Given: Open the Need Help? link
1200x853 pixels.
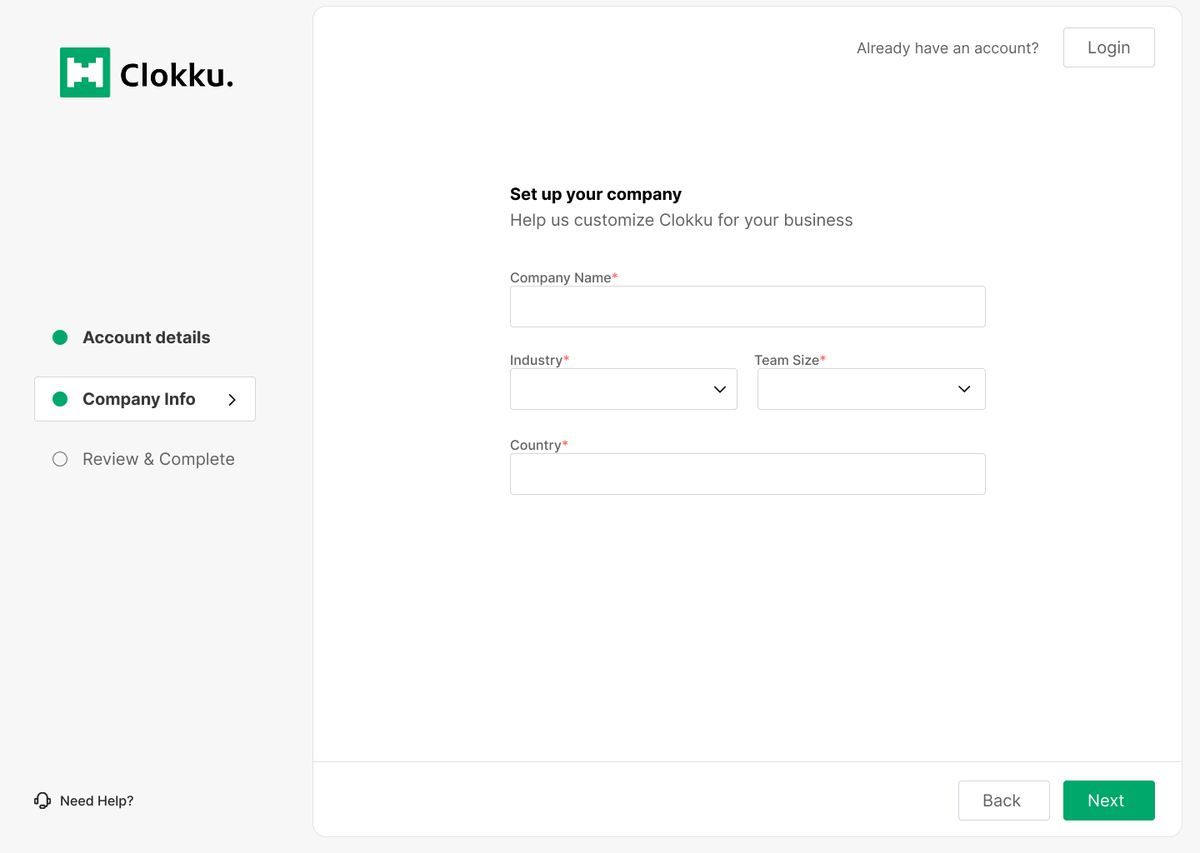Looking at the screenshot, I should pos(96,801).
